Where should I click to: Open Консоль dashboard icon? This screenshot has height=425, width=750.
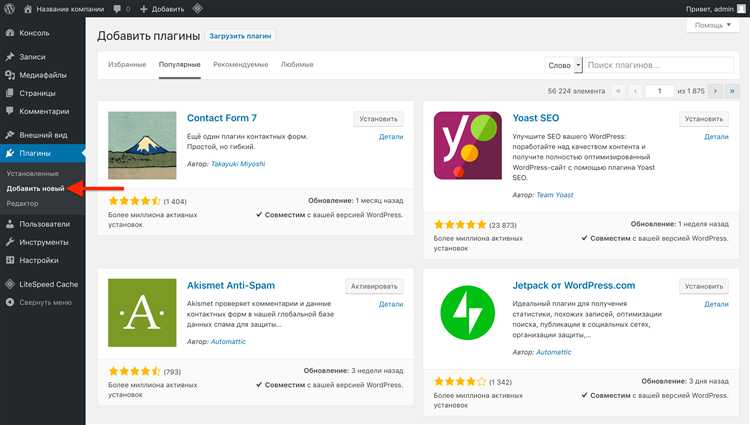click(10, 33)
